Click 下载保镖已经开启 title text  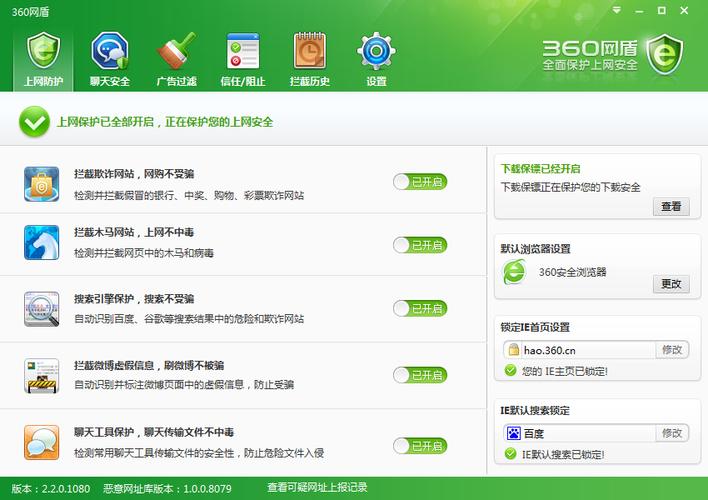tap(540, 168)
